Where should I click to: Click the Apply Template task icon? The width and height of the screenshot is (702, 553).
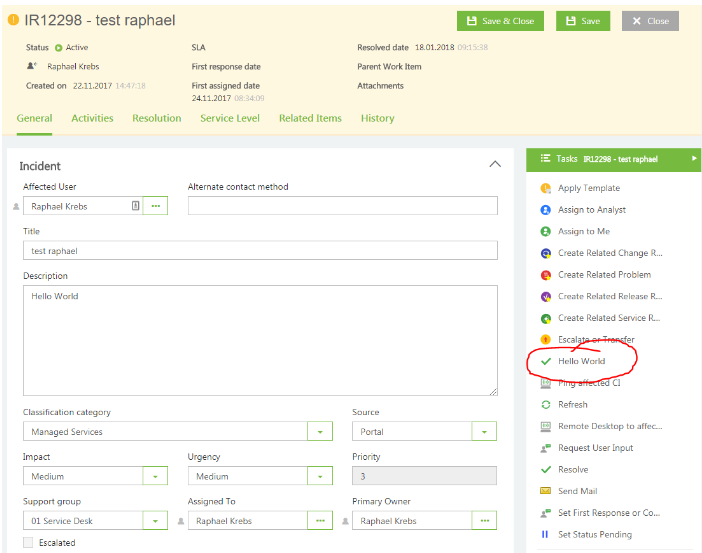tap(545, 188)
